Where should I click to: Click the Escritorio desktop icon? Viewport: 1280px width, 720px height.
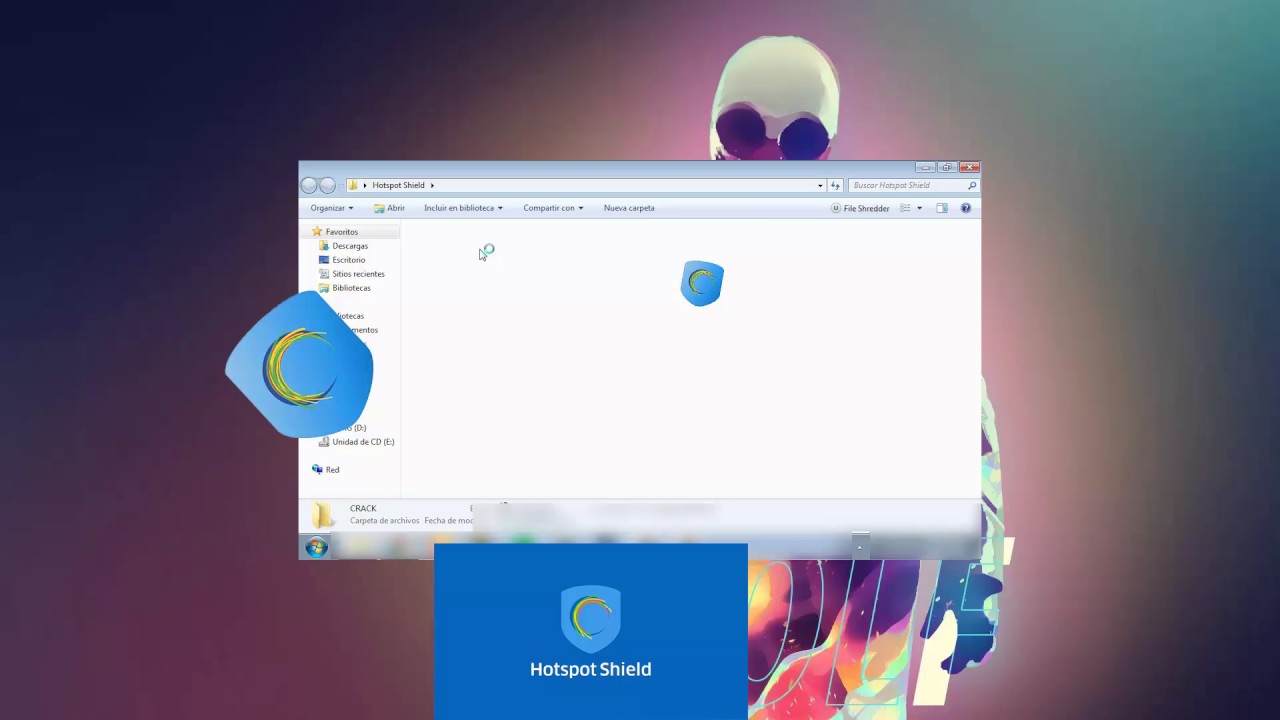324,260
